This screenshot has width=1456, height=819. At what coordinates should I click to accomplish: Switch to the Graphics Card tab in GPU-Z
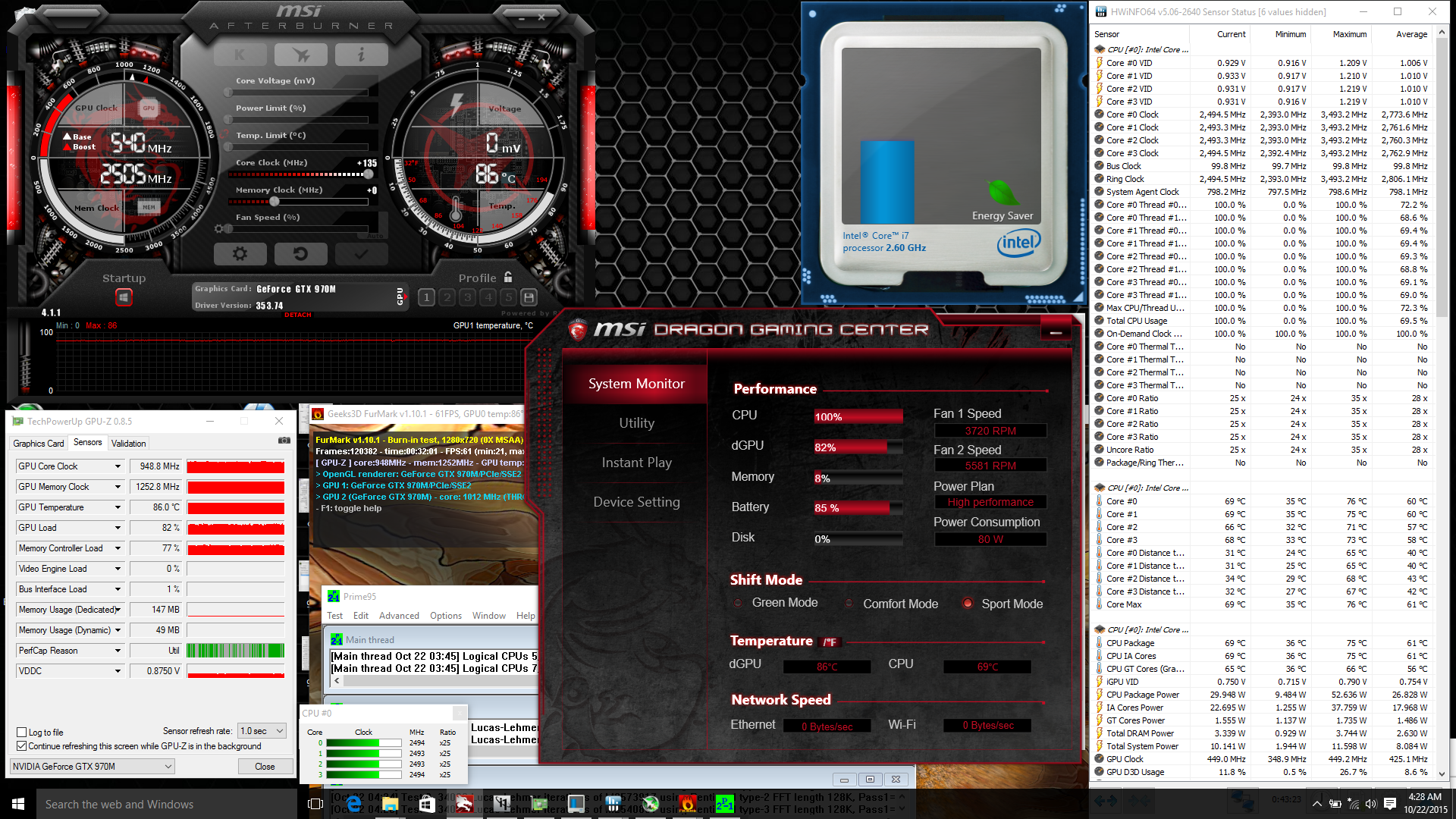point(39,444)
